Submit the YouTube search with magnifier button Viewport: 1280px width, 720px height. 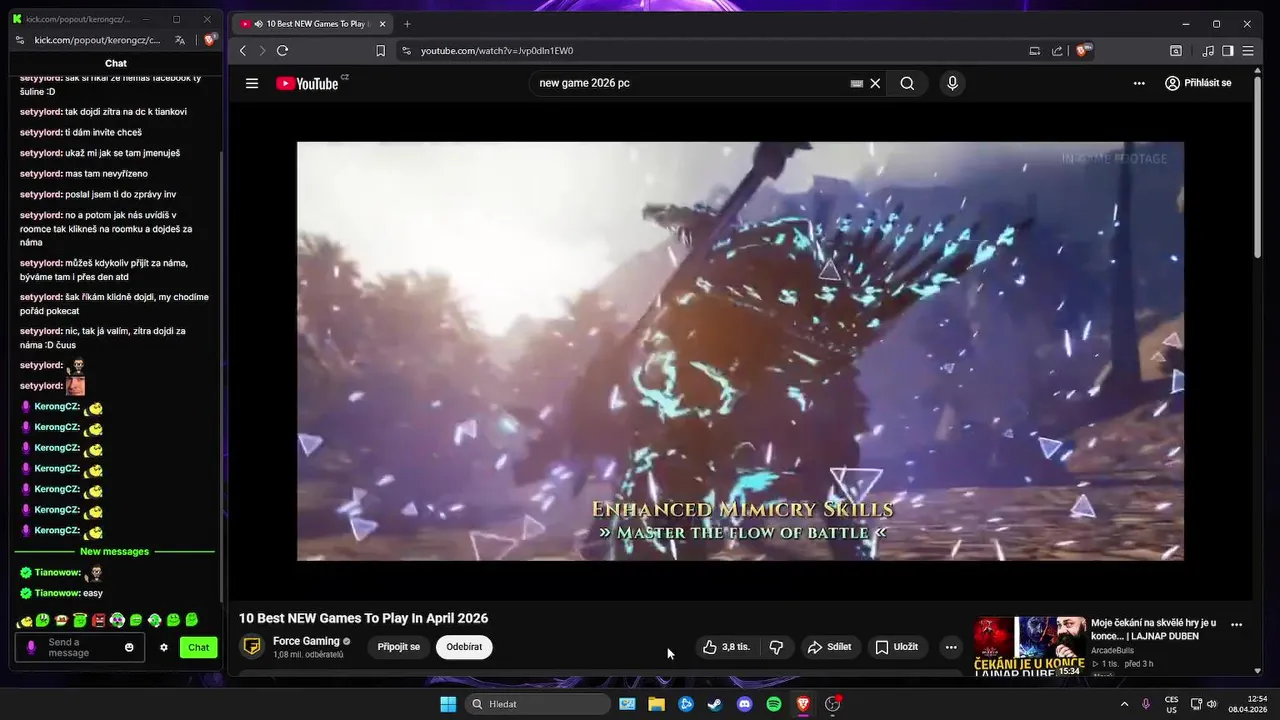[x=907, y=83]
